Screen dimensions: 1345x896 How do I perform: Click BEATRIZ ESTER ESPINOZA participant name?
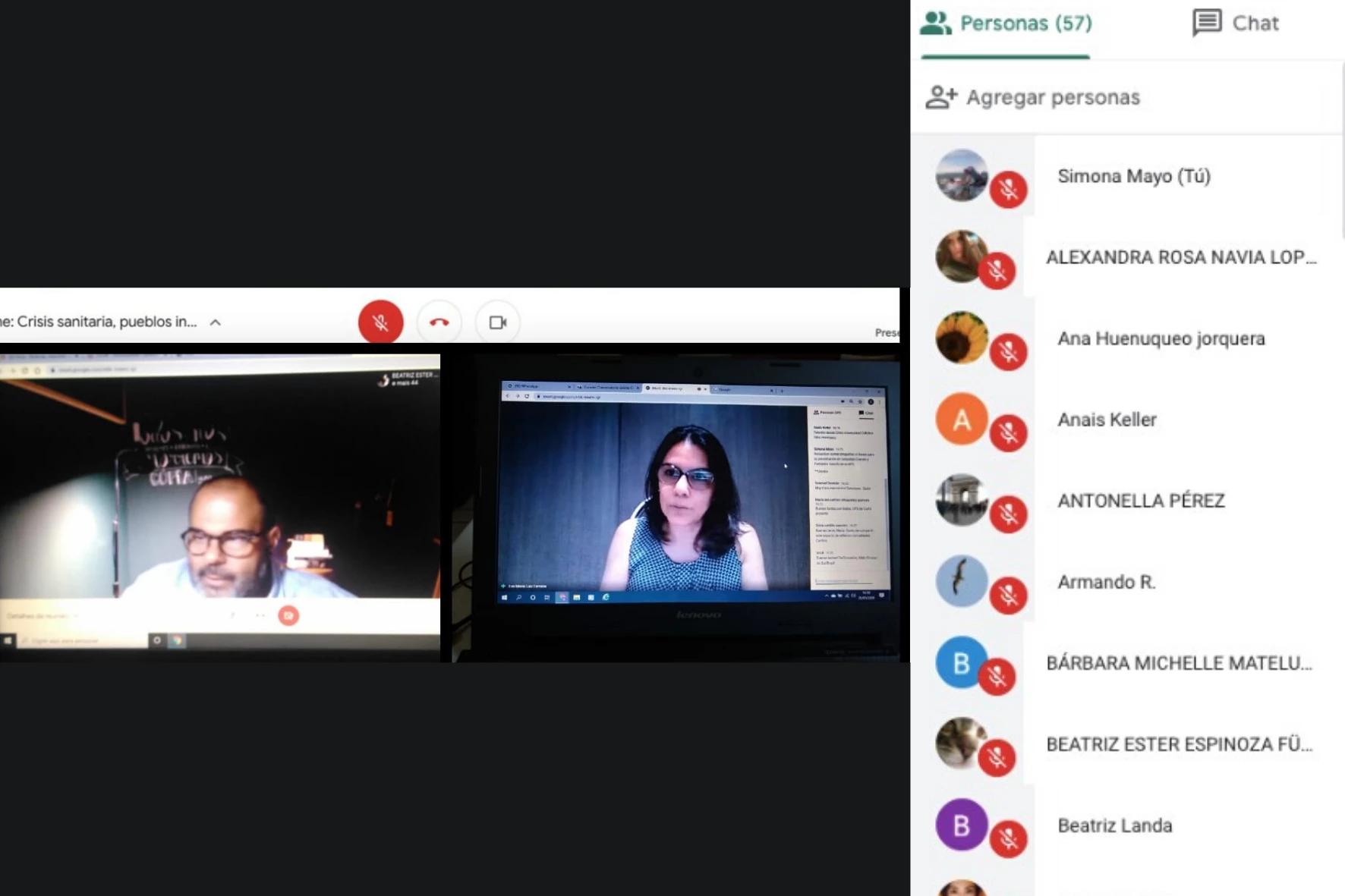point(1178,744)
